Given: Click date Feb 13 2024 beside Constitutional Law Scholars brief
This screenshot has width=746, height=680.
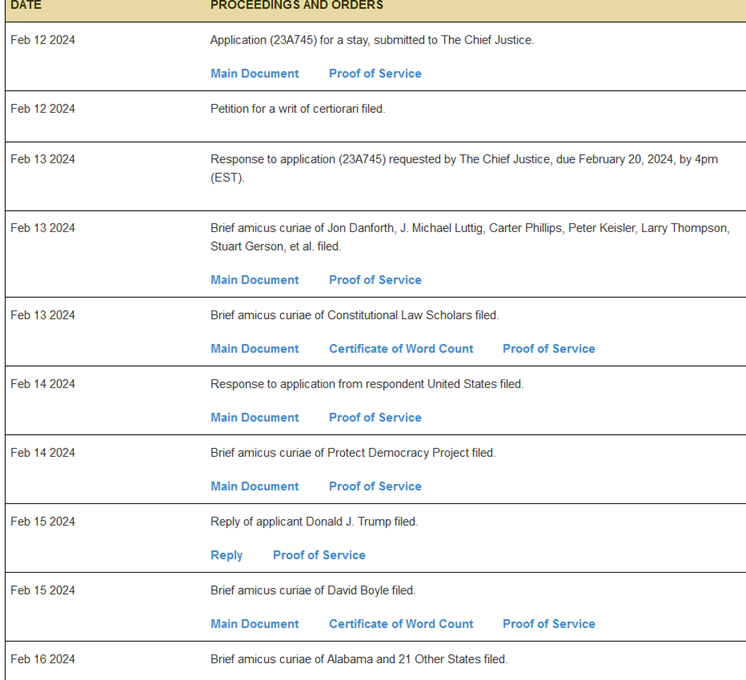Looking at the screenshot, I should 43,315.
